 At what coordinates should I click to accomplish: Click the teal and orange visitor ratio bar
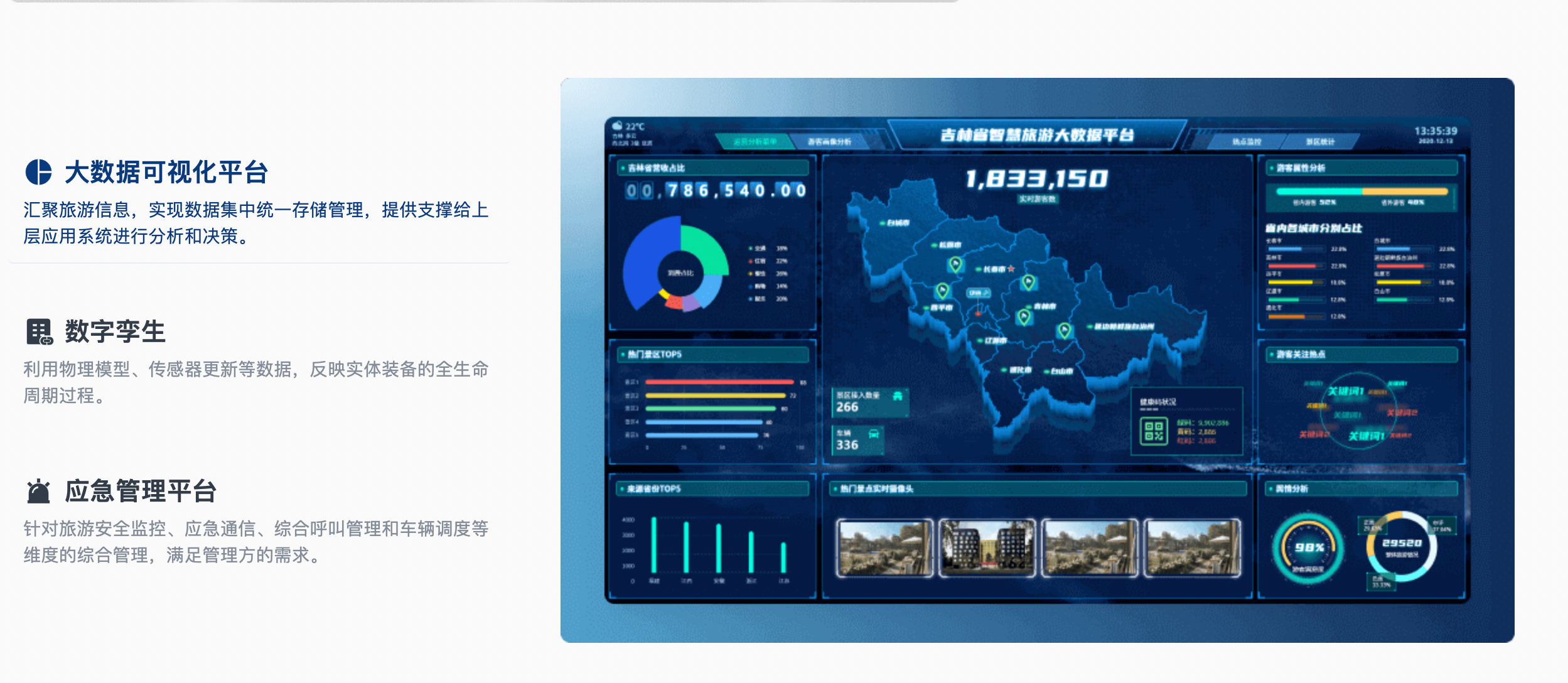[1361, 191]
